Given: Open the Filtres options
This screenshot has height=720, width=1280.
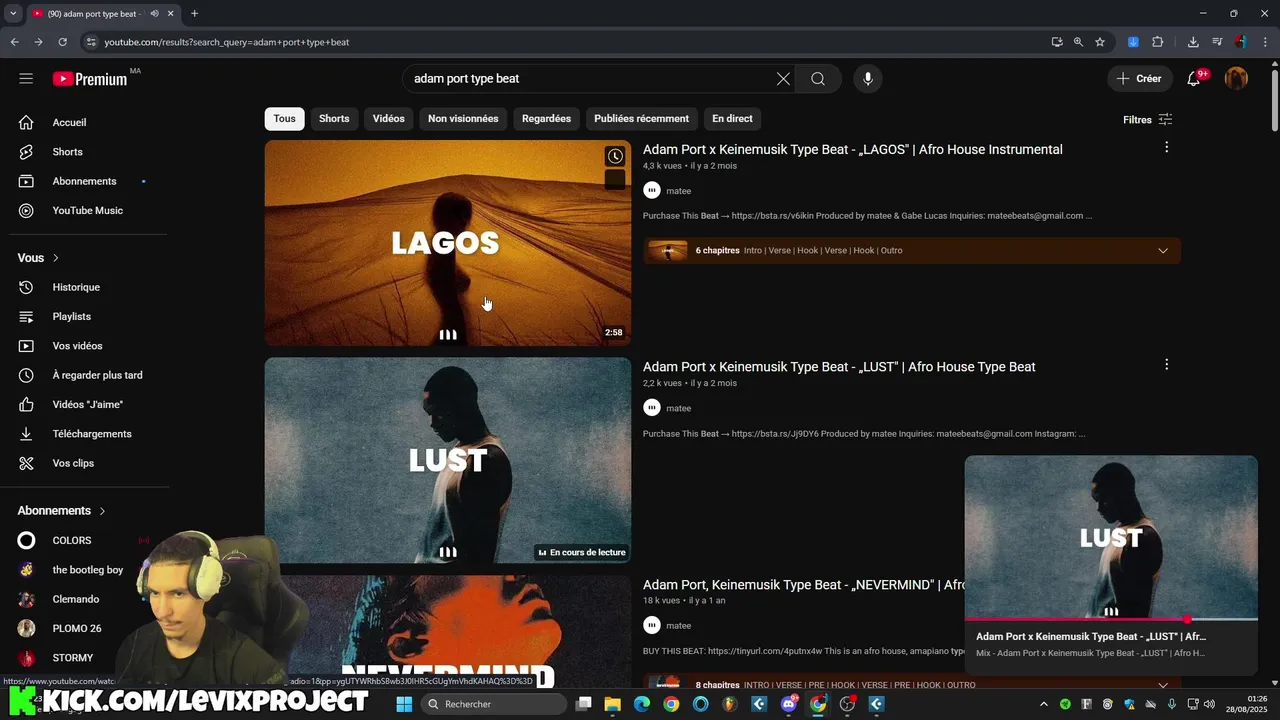Looking at the screenshot, I should 1147,120.
